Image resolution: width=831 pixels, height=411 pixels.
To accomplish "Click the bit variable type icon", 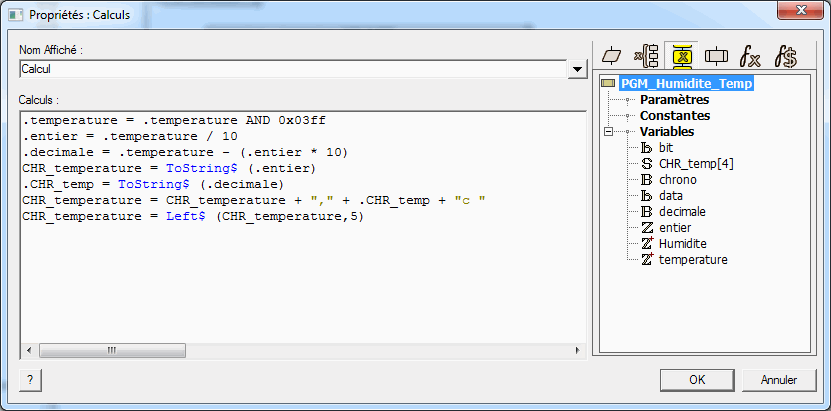I will point(647,148).
